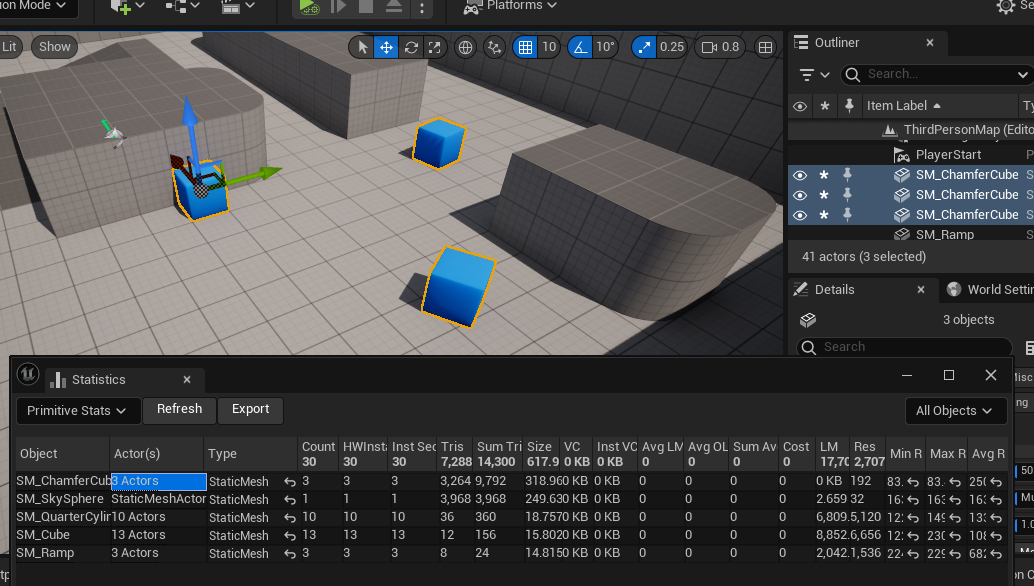This screenshot has height=586, width=1034.
Task: Click the 3 objects static mesh icon
Action: point(808,320)
